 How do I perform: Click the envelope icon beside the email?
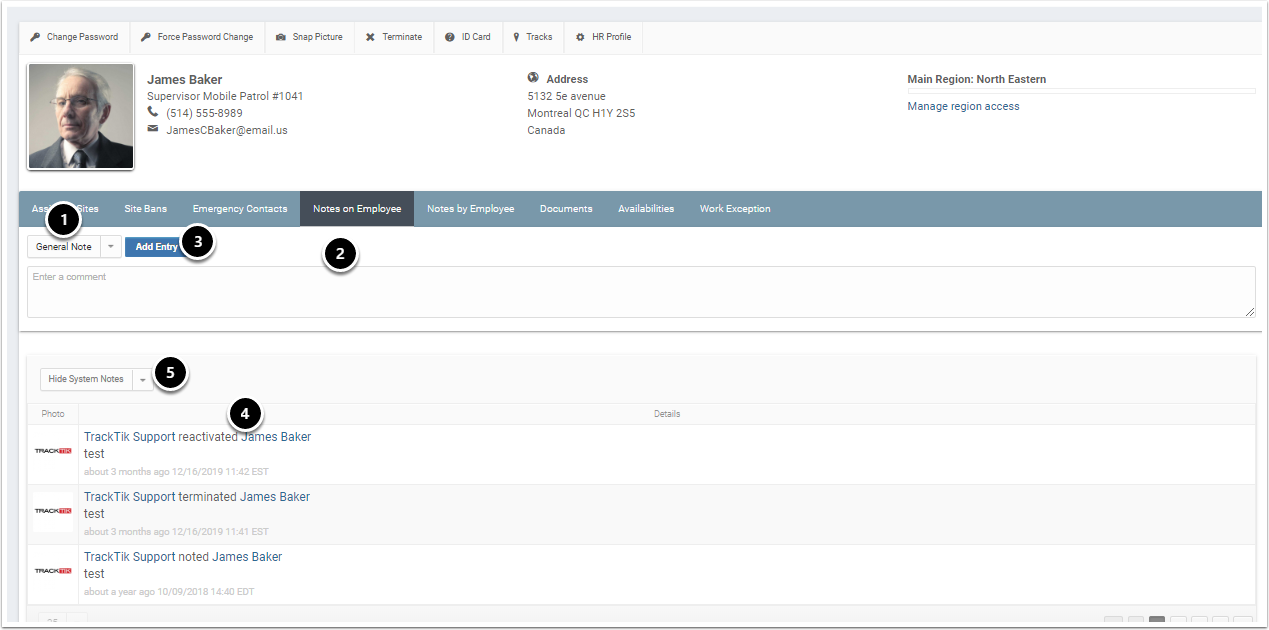tap(153, 129)
